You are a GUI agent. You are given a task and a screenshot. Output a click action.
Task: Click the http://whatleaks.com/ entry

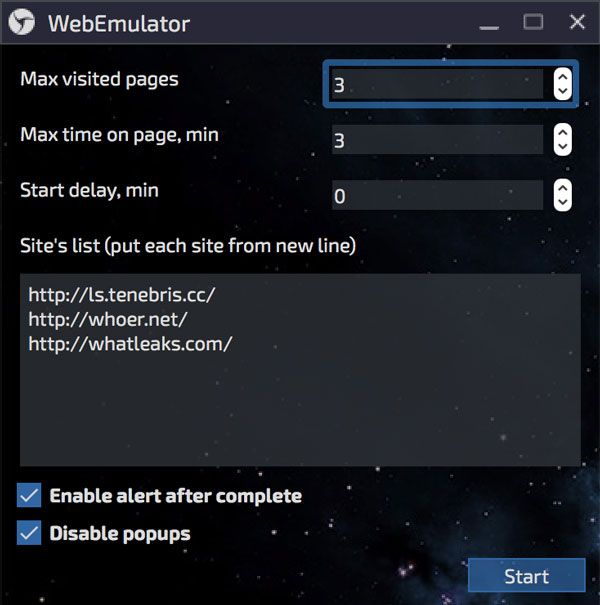(130, 344)
